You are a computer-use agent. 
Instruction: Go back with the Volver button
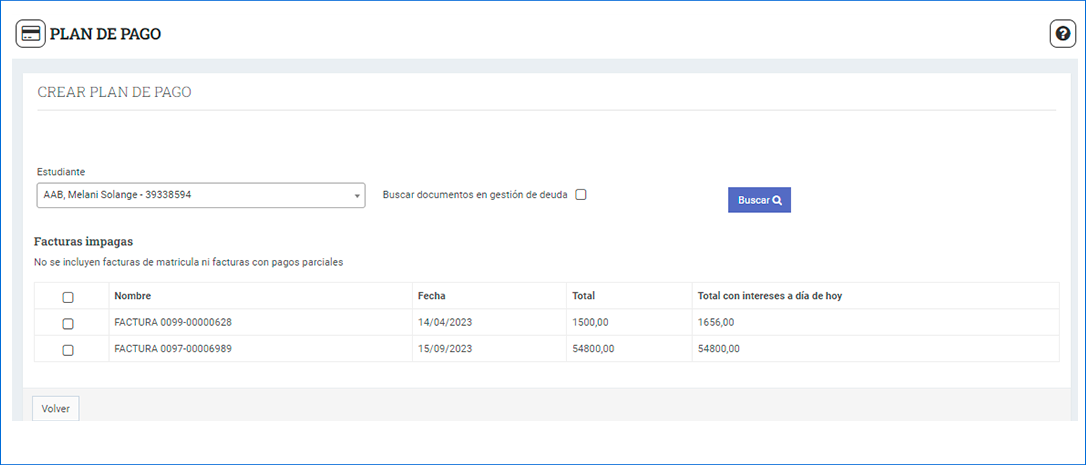point(56,409)
